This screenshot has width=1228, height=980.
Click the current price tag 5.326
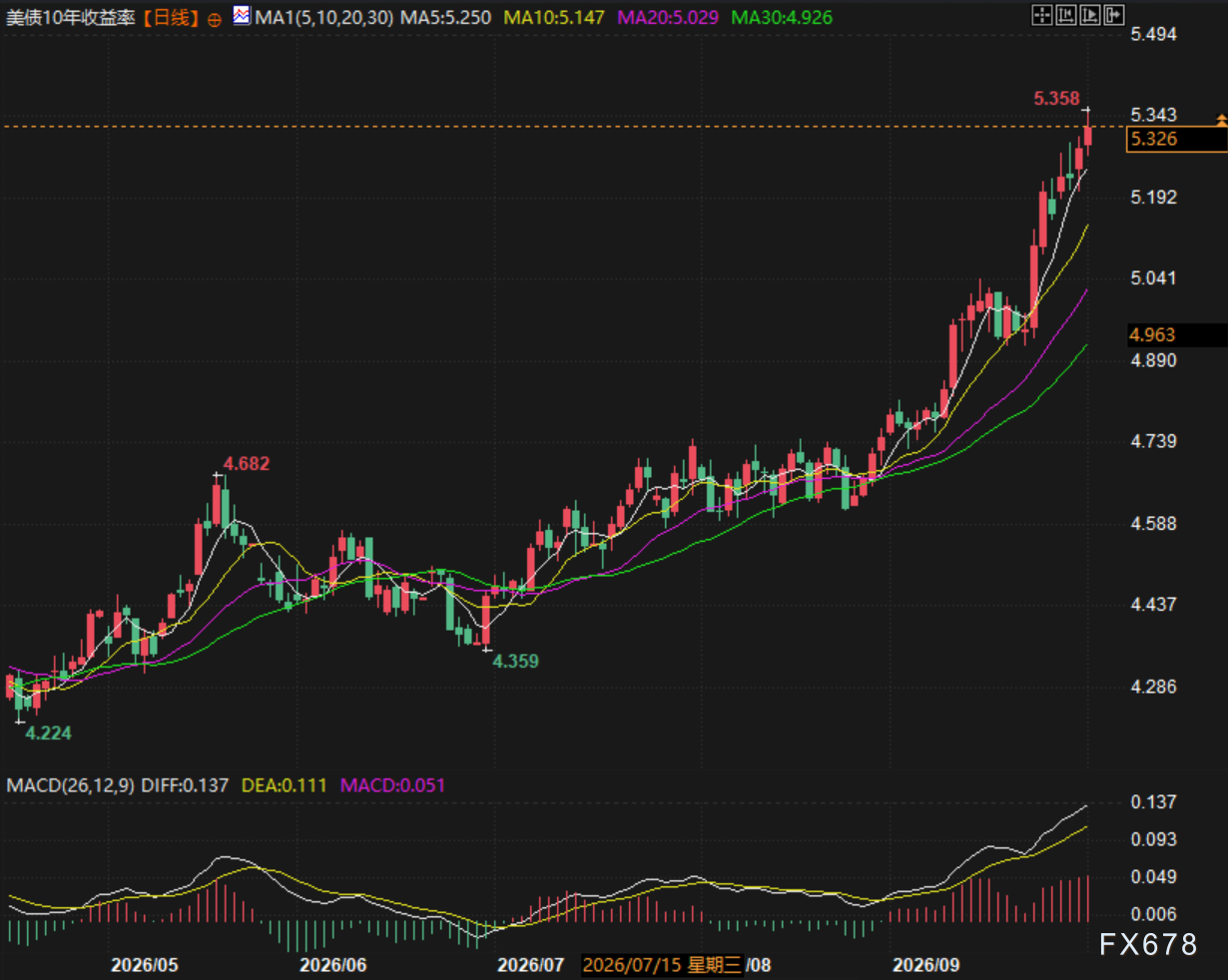1176,139
